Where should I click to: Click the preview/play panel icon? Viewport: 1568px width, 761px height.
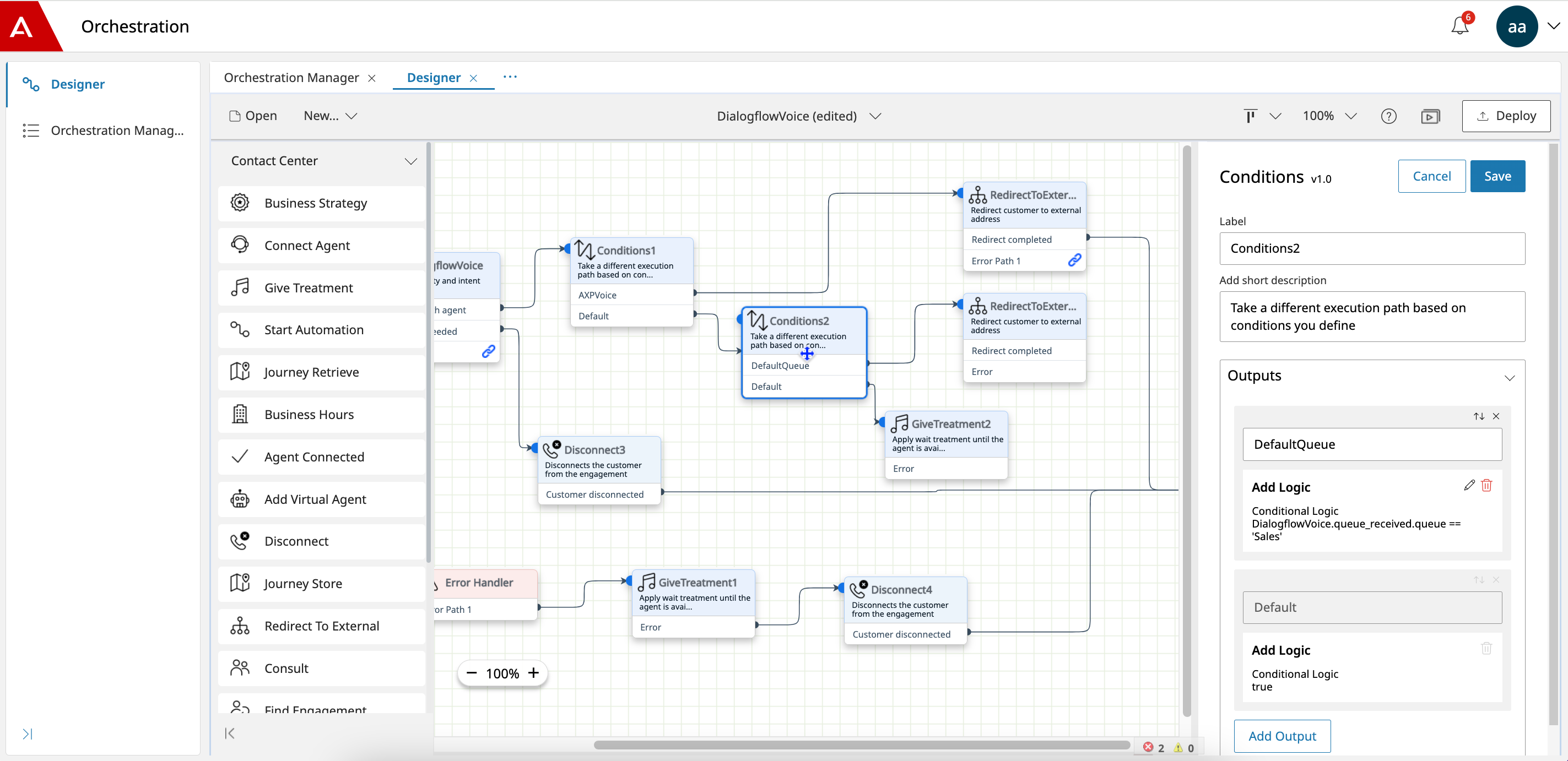tap(1430, 116)
